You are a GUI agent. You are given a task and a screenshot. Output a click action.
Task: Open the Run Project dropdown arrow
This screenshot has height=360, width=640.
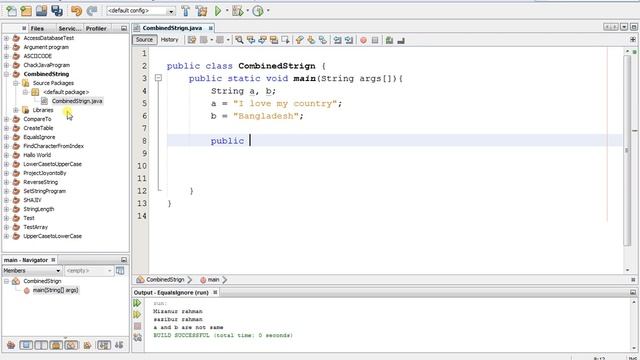227,11
